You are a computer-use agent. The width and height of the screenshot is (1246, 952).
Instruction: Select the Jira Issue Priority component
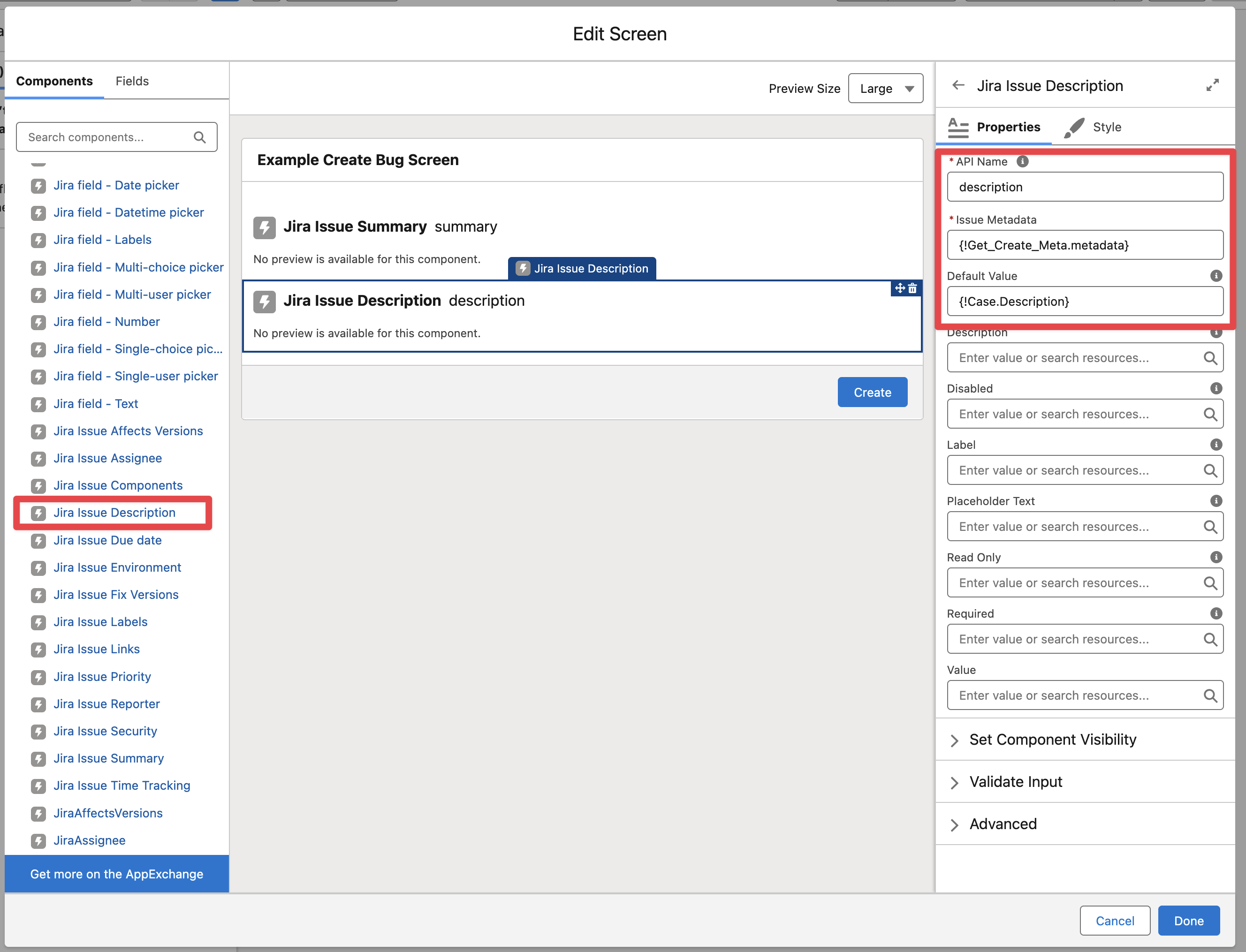pyautogui.click(x=102, y=677)
